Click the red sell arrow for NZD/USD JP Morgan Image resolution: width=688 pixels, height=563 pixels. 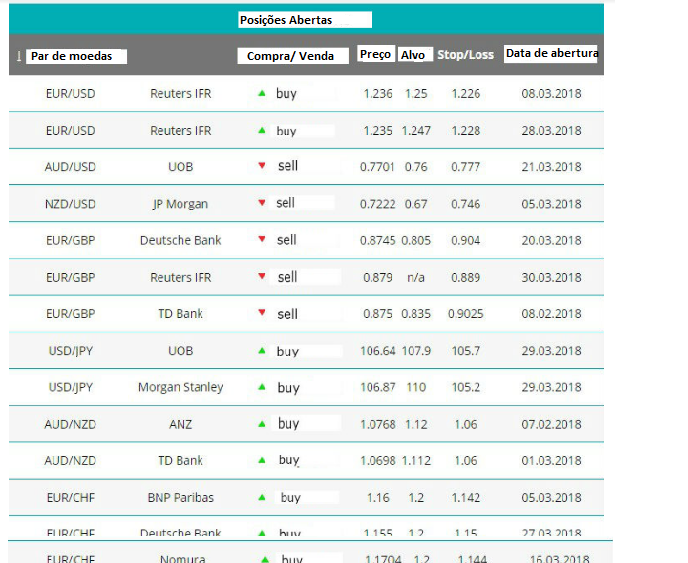(x=262, y=203)
